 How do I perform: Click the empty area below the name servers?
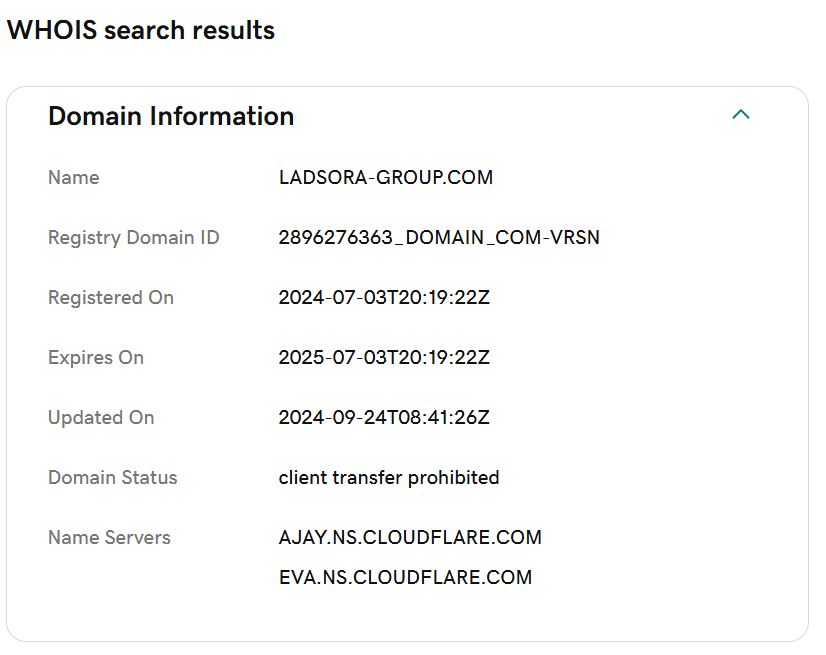coord(407,615)
